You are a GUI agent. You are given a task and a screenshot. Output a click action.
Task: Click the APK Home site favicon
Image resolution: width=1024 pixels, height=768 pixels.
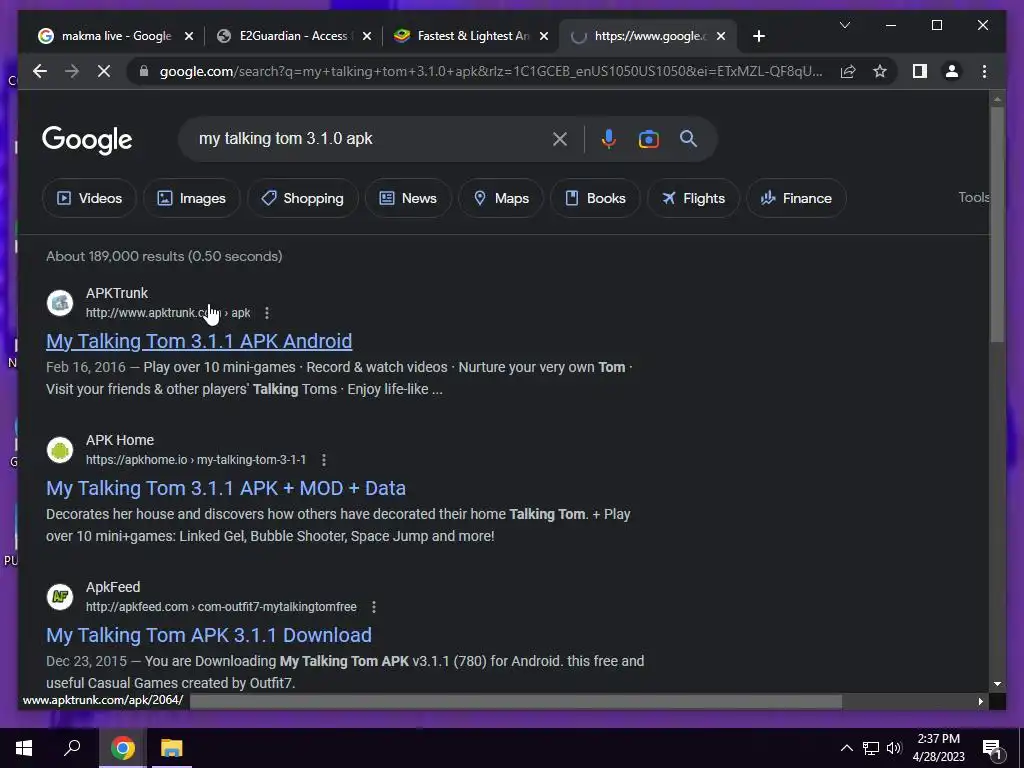point(59,450)
